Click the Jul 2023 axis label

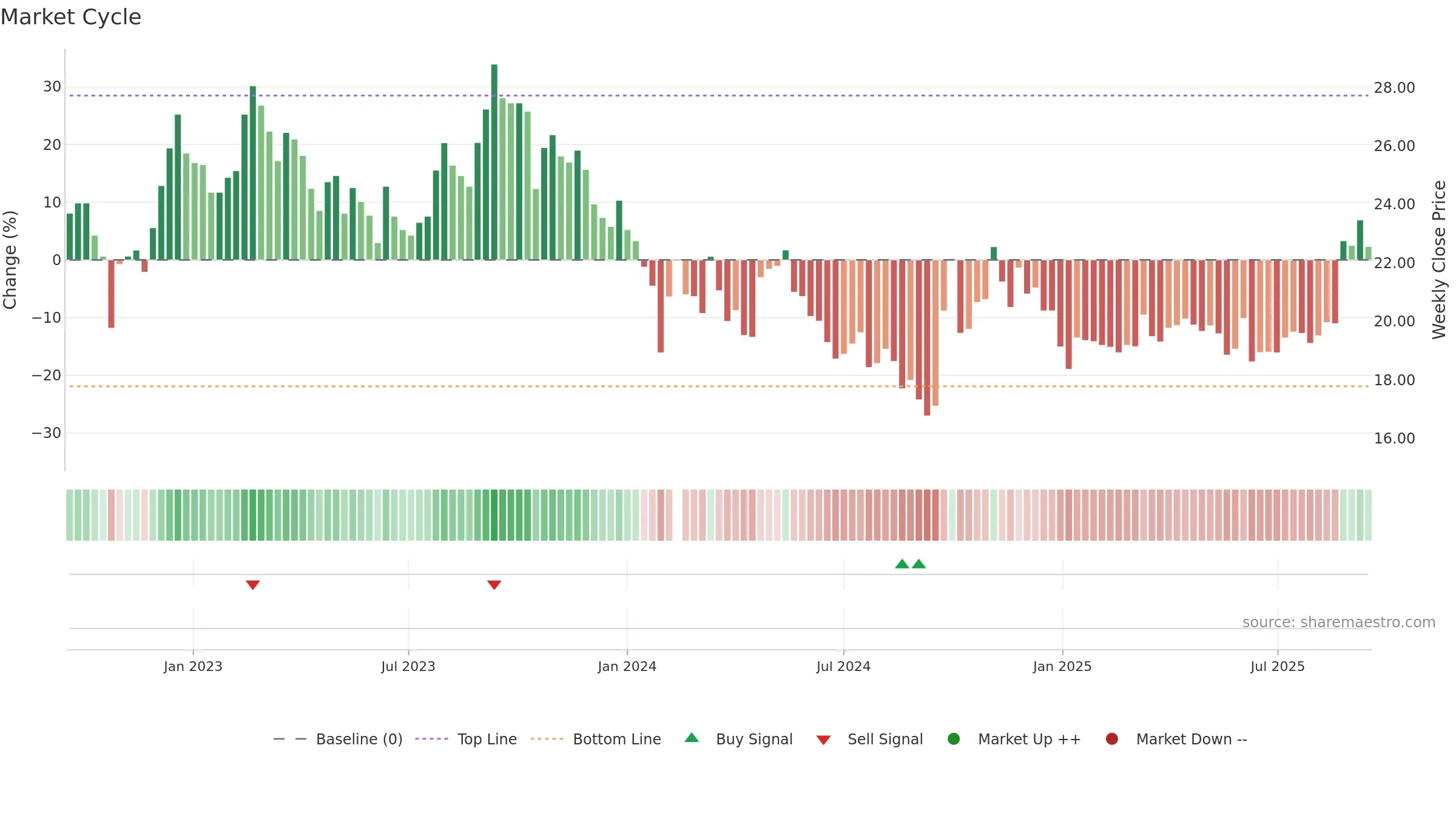pos(408,666)
